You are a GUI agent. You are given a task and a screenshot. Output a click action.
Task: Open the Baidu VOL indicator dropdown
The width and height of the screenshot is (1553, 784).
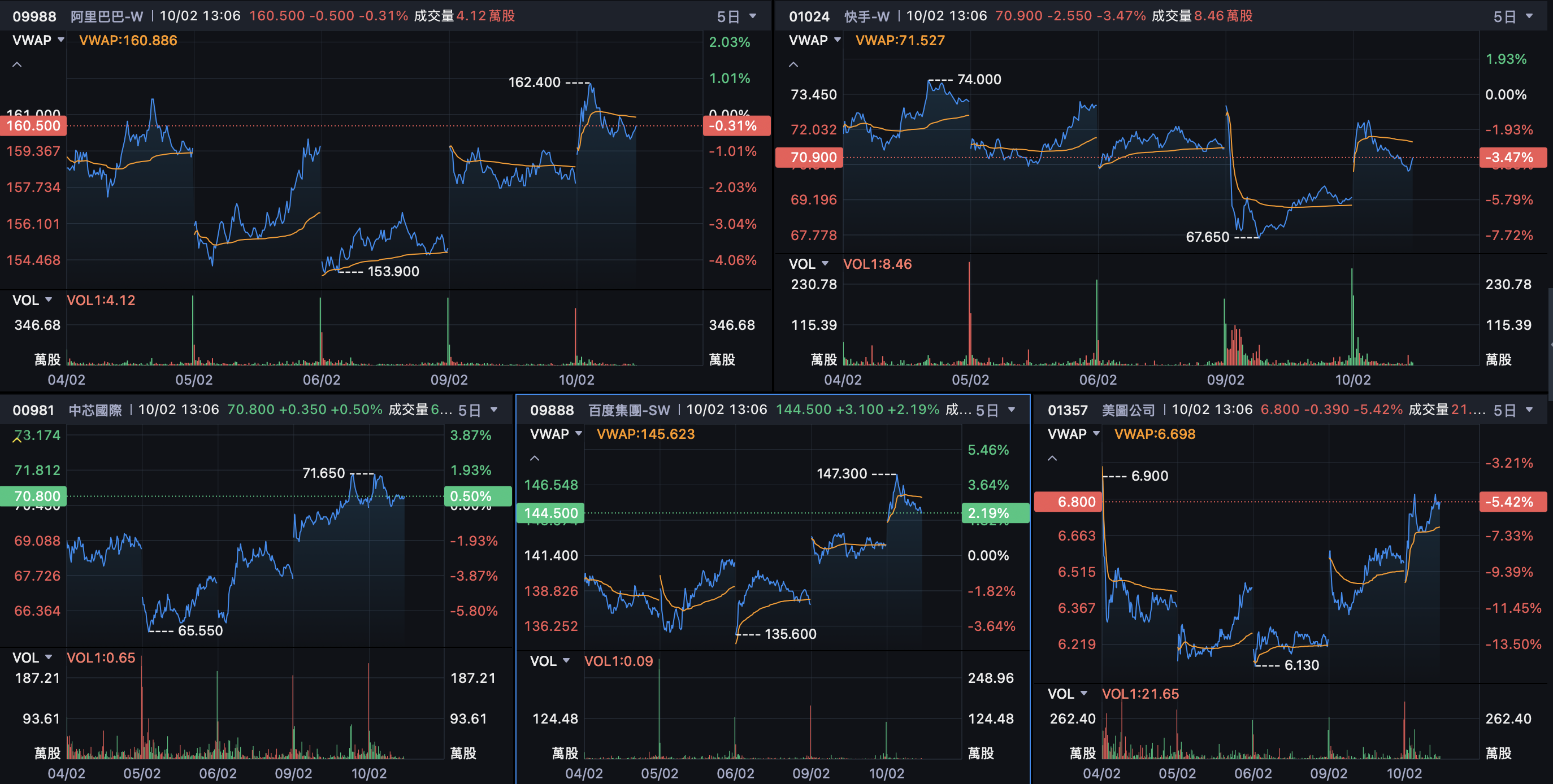pyautogui.click(x=549, y=661)
